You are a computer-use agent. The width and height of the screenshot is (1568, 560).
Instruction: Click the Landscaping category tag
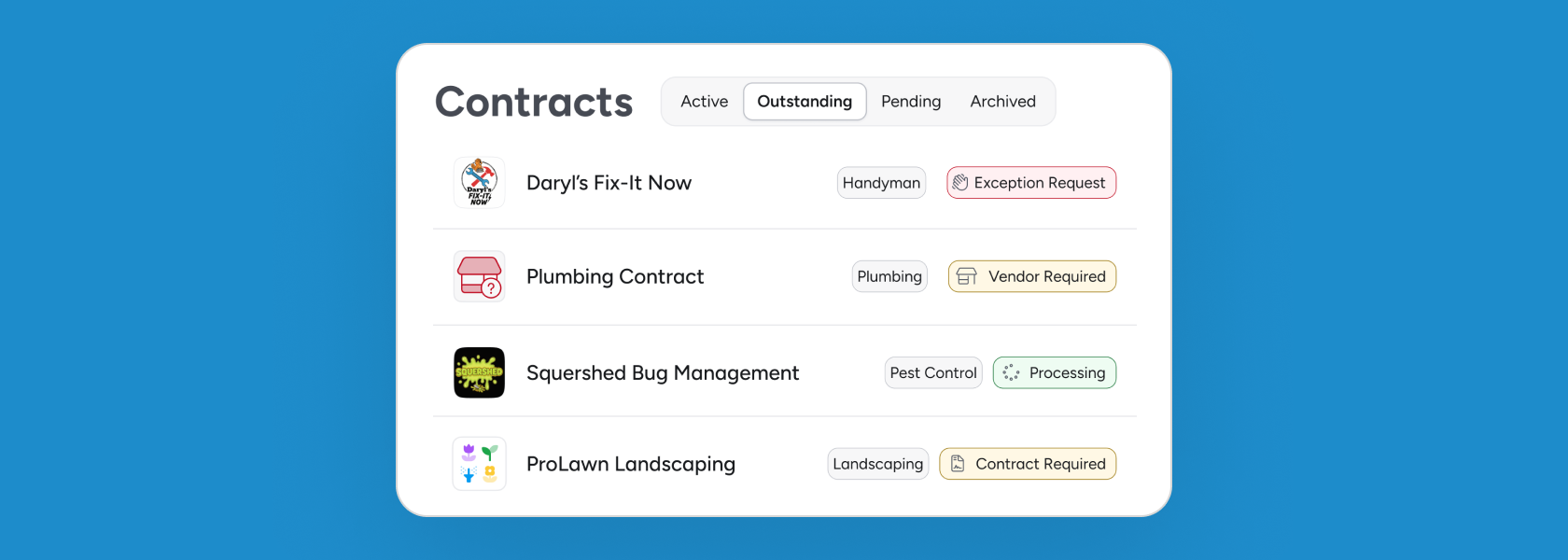[877, 464]
